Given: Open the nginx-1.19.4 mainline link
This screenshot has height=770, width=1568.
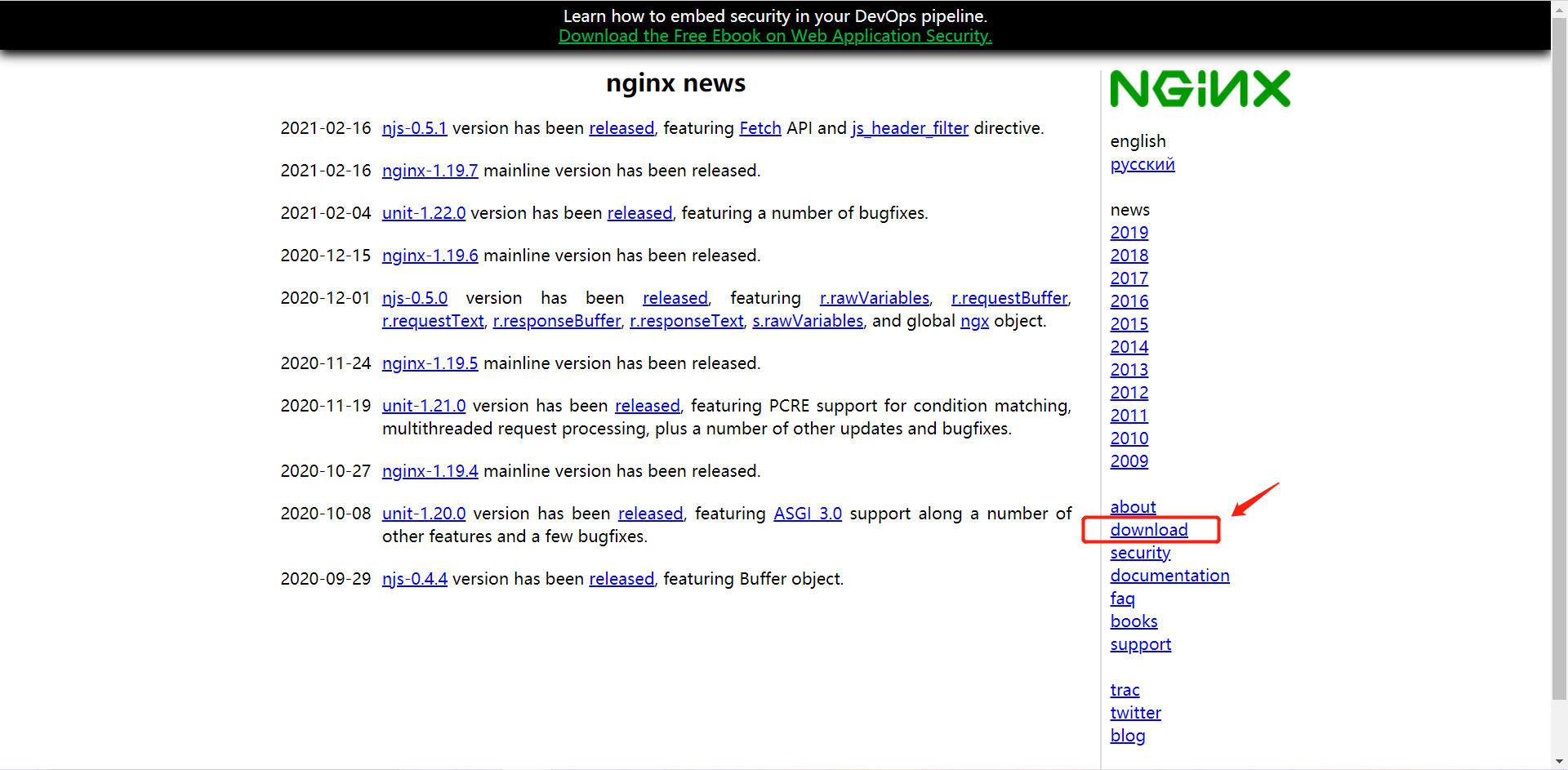Looking at the screenshot, I should point(430,471).
